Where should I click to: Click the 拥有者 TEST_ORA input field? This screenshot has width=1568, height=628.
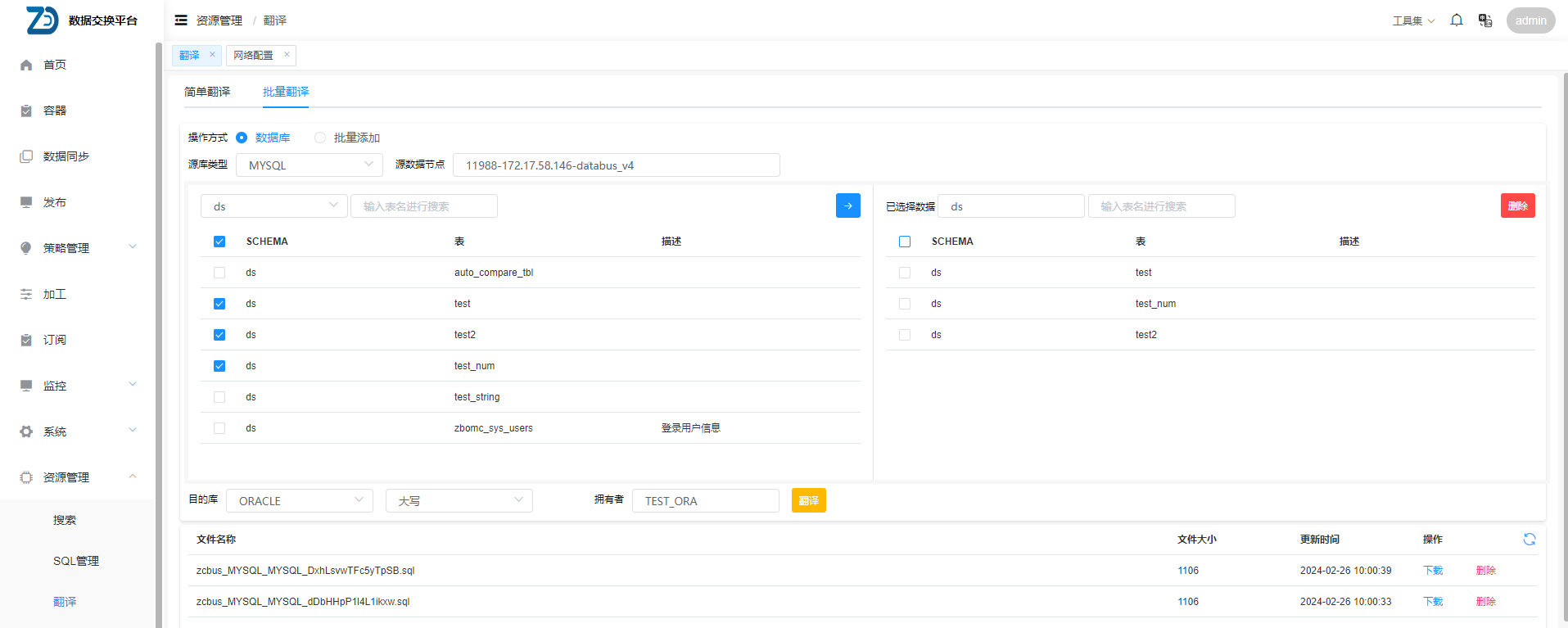[704, 501]
